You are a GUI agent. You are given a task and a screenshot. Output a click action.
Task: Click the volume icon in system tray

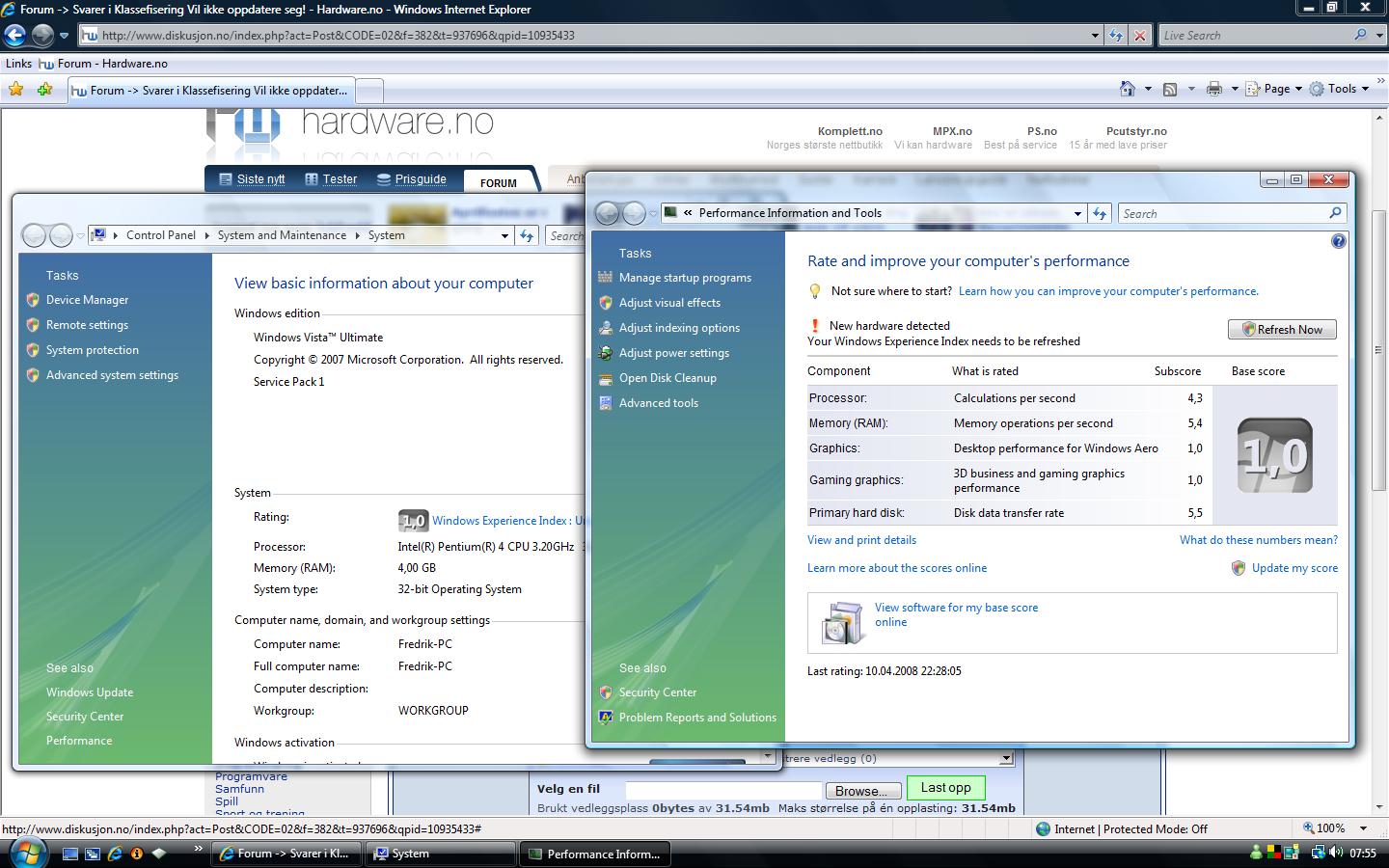point(1336,853)
